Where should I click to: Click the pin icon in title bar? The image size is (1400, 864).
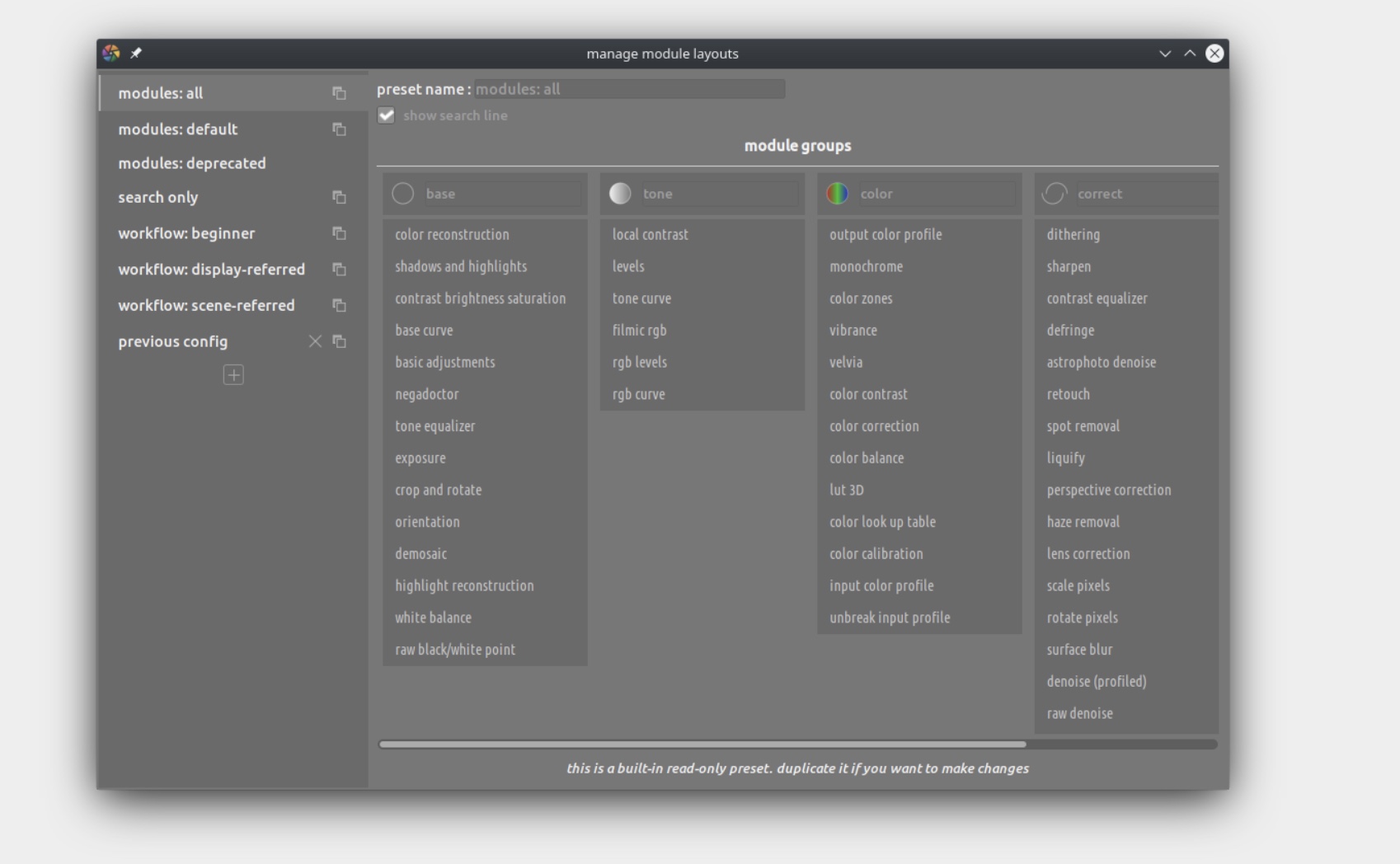tap(136, 54)
